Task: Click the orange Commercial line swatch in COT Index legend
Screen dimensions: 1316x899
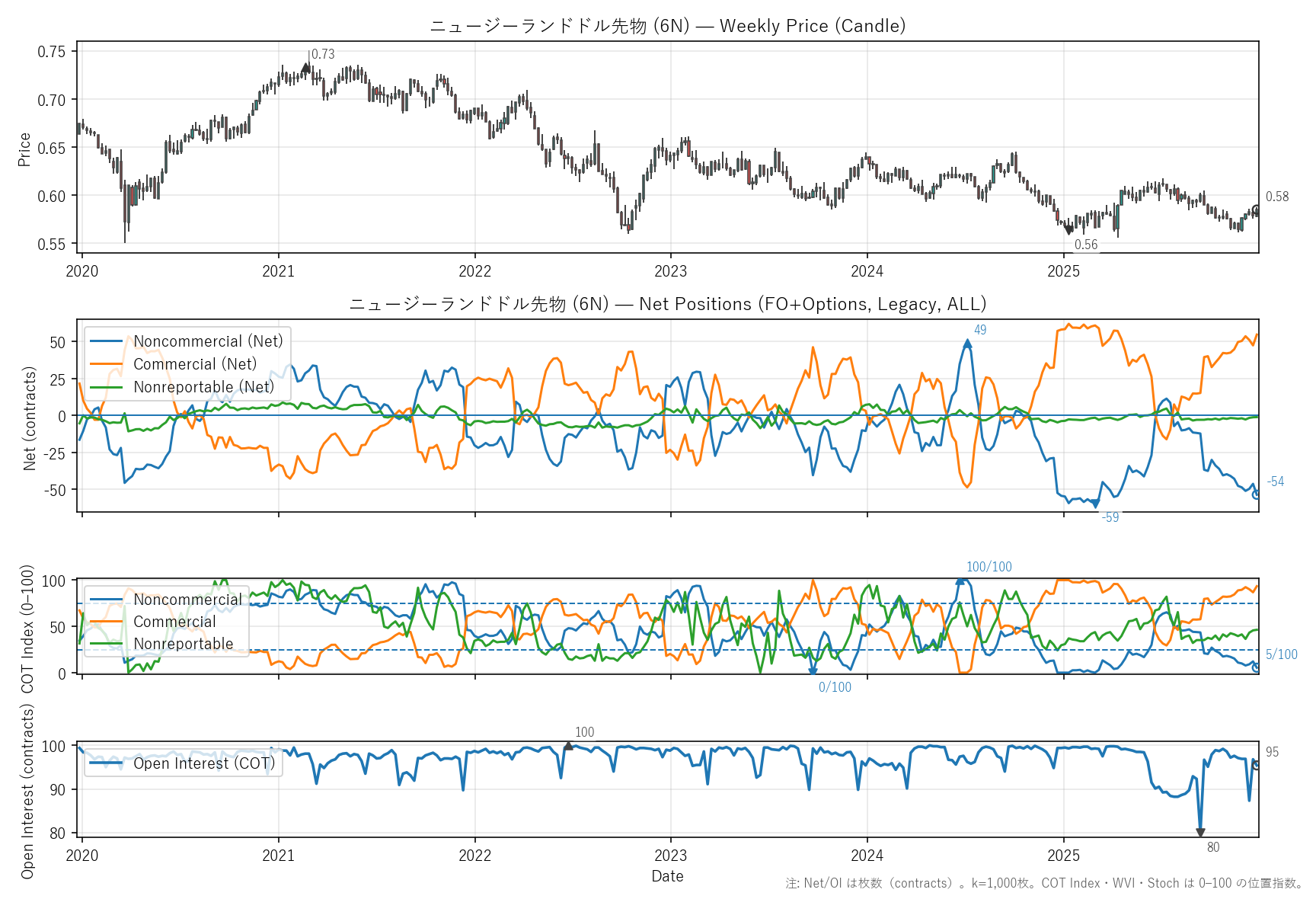Action: coord(106,622)
